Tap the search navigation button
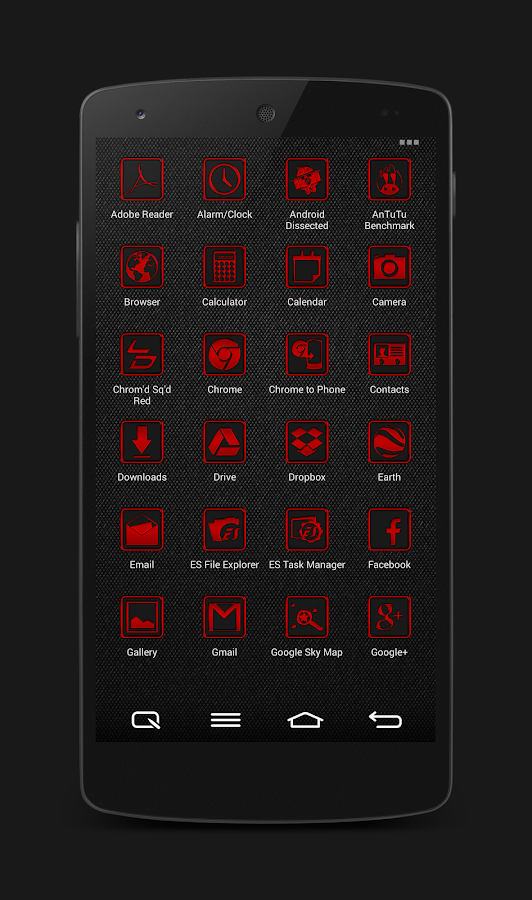Image resolution: width=532 pixels, height=900 pixels. point(146,720)
